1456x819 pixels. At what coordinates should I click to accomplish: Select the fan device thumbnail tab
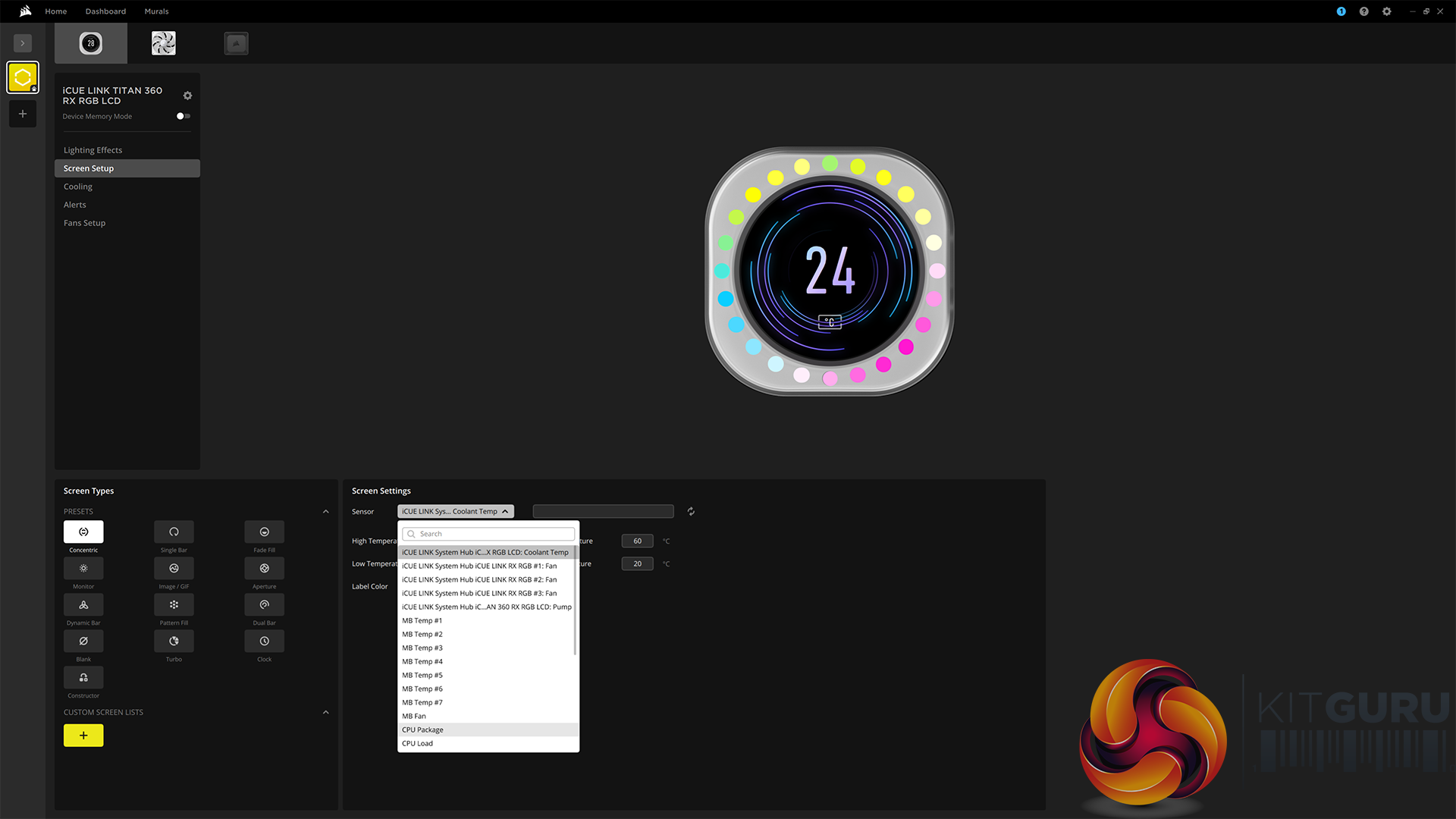click(x=163, y=43)
